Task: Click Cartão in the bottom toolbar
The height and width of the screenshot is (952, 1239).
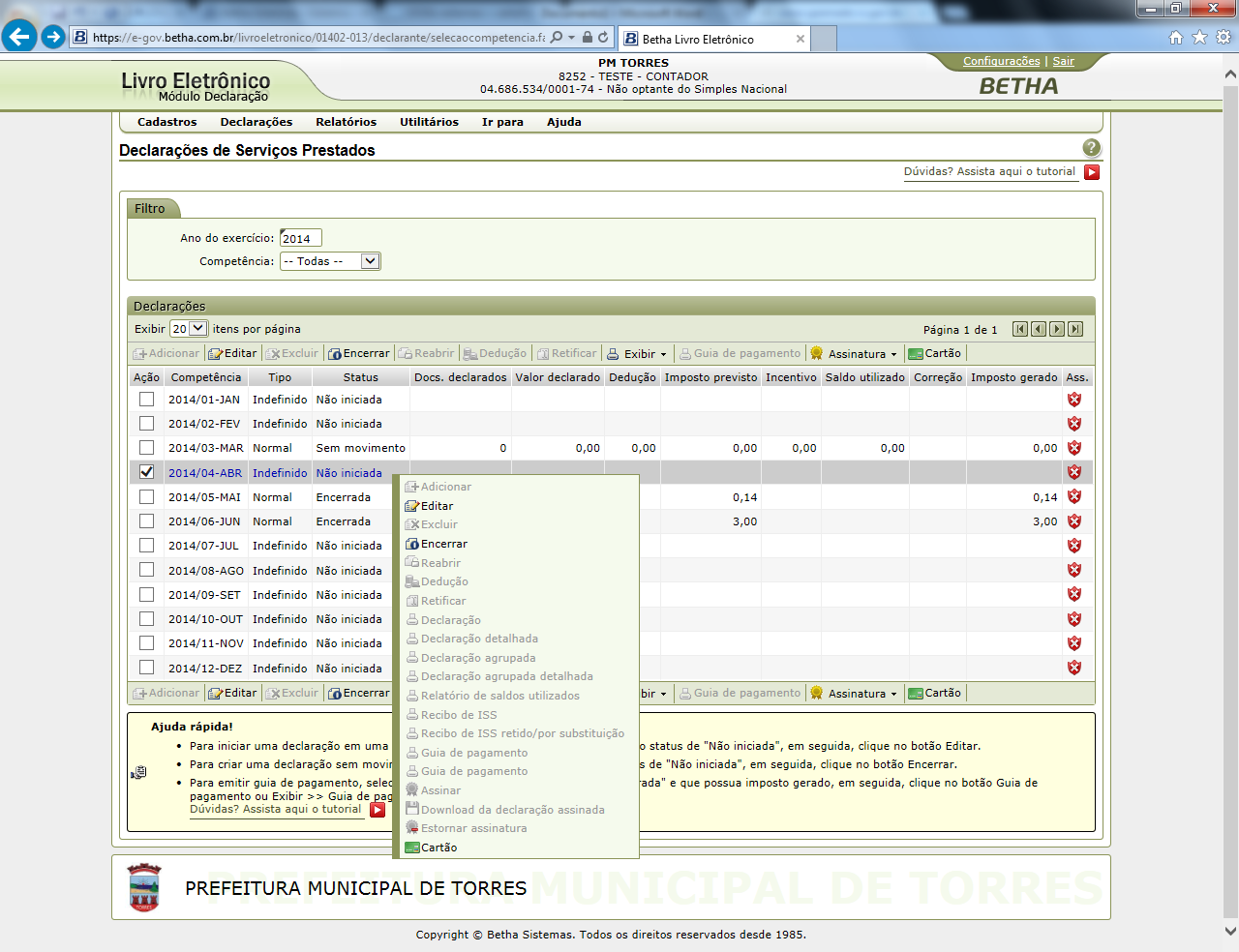Action: (x=935, y=694)
